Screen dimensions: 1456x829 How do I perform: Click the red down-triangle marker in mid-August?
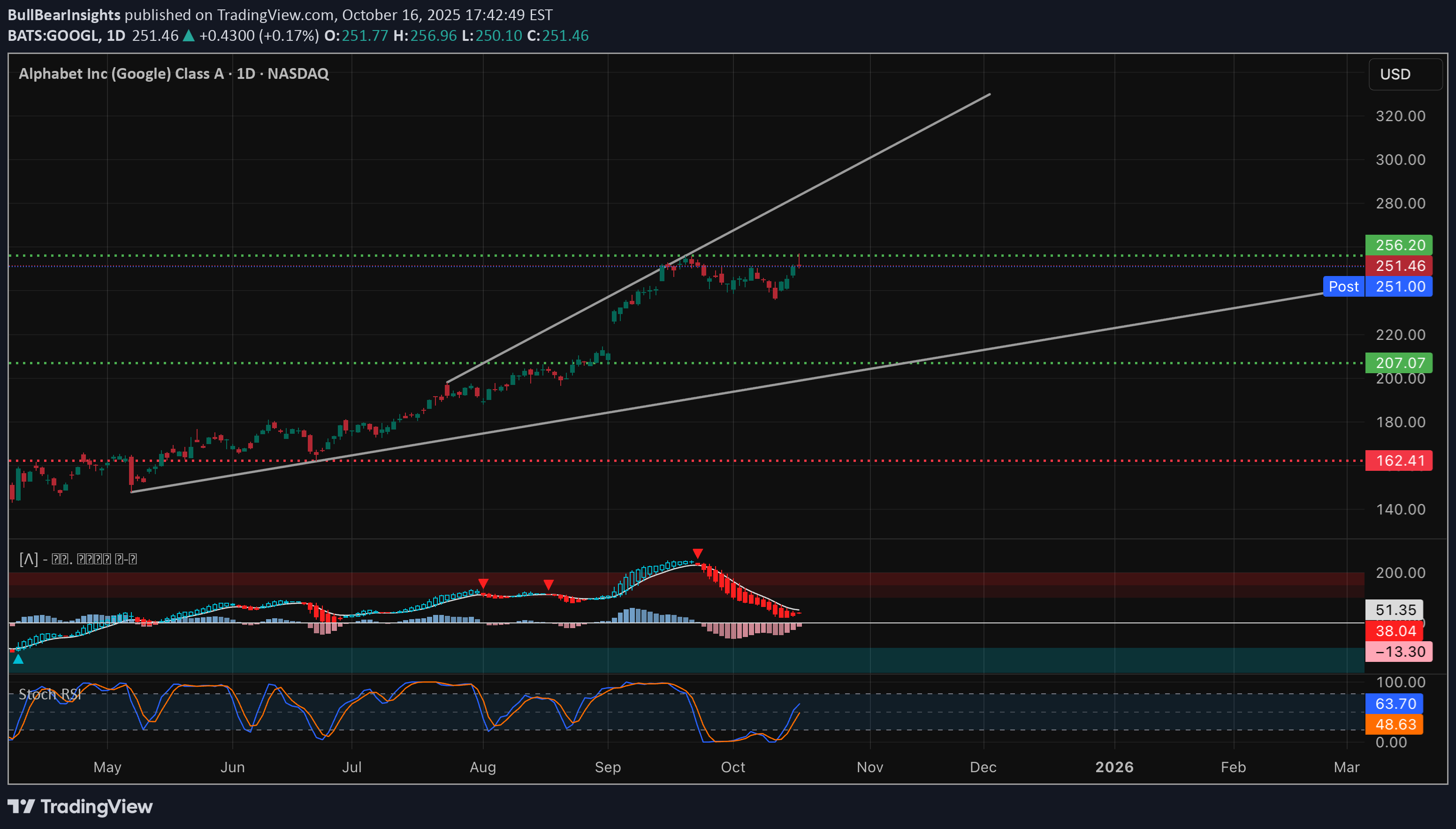point(549,585)
